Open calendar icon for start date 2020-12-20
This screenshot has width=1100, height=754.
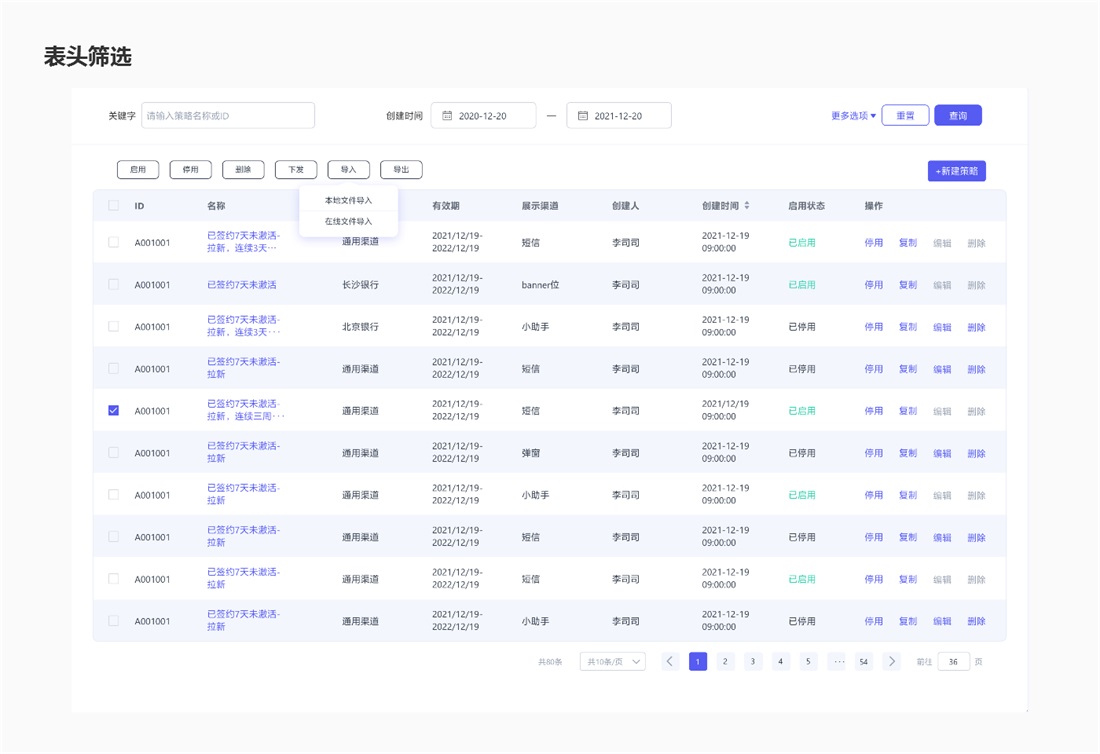(x=447, y=116)
